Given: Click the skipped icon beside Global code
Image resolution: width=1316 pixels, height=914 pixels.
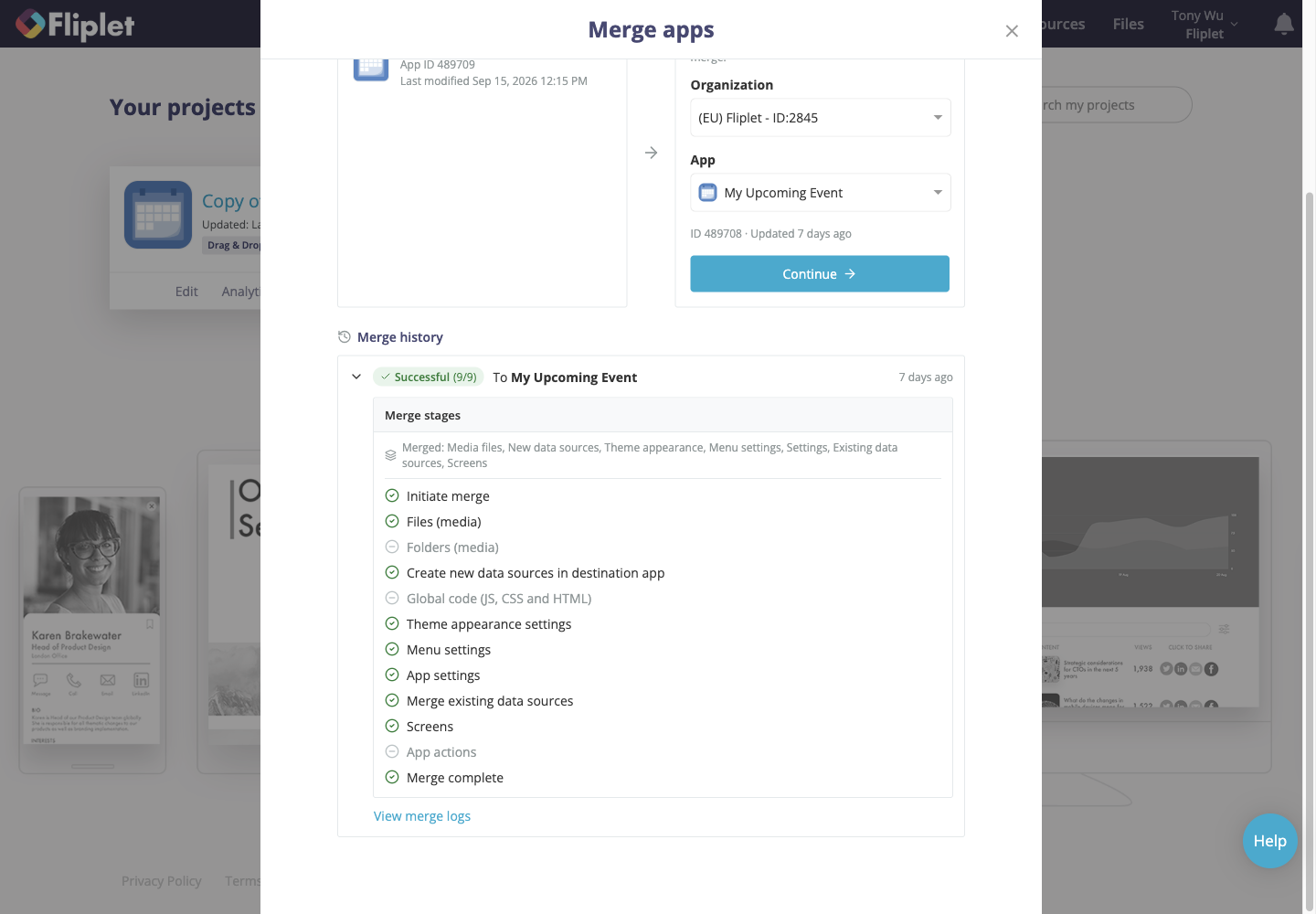Looking at the screenshot, I should tap(392, 598).
